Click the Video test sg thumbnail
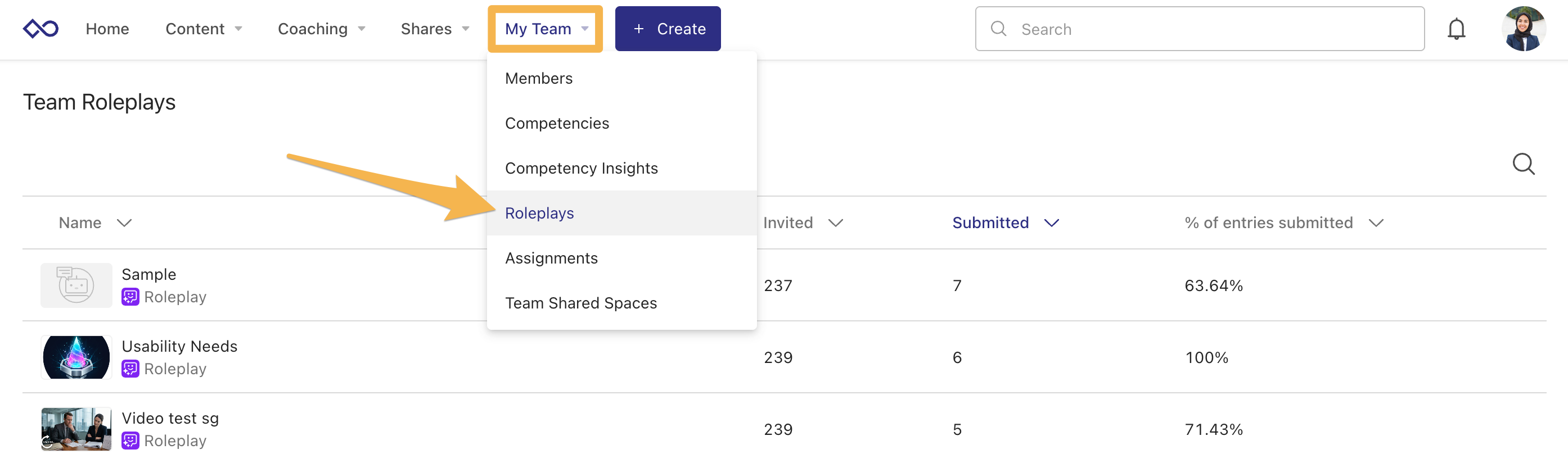Viewport: 1568px width, 463px height. point(76,429)
